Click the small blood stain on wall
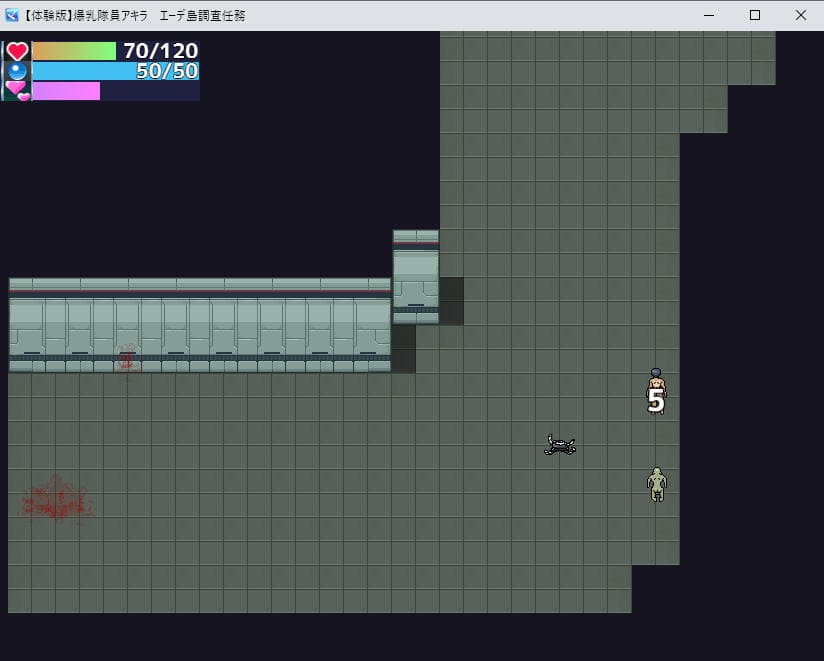Viewport: 824px width, 661px height. pyautogui.click(x=127, y=360)
